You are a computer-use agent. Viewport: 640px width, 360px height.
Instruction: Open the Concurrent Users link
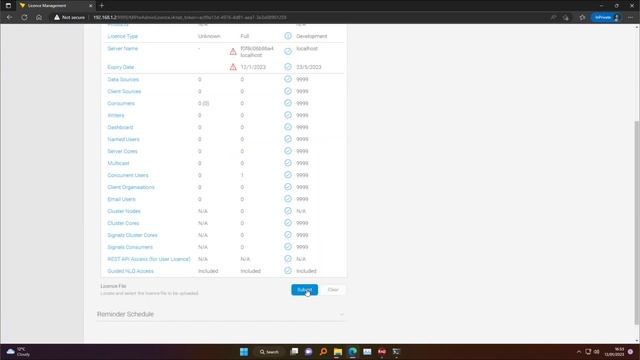point(128,175)
